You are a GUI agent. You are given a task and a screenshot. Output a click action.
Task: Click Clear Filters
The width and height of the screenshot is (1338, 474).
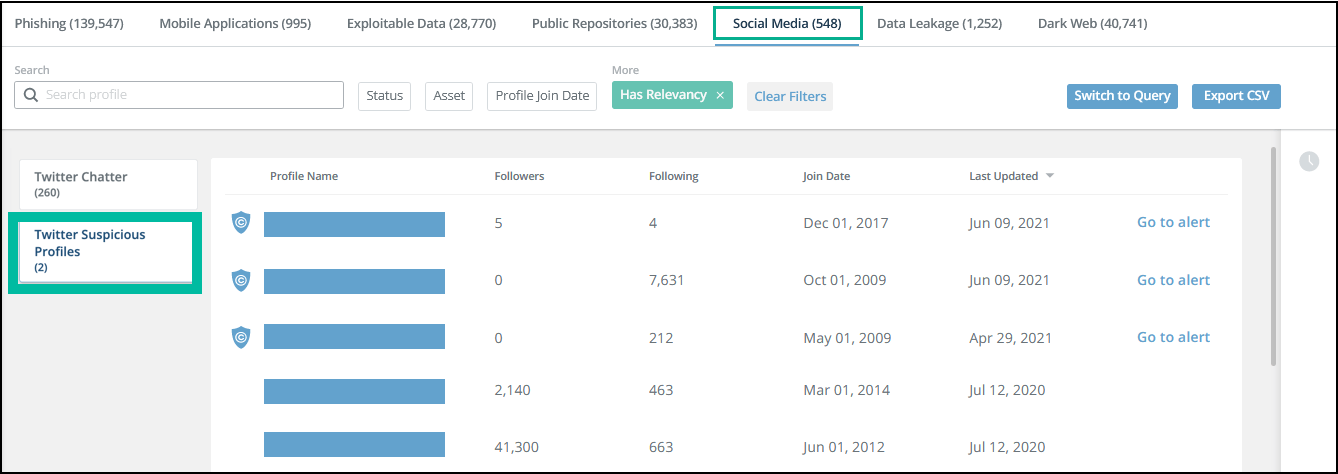pos(790,97)
